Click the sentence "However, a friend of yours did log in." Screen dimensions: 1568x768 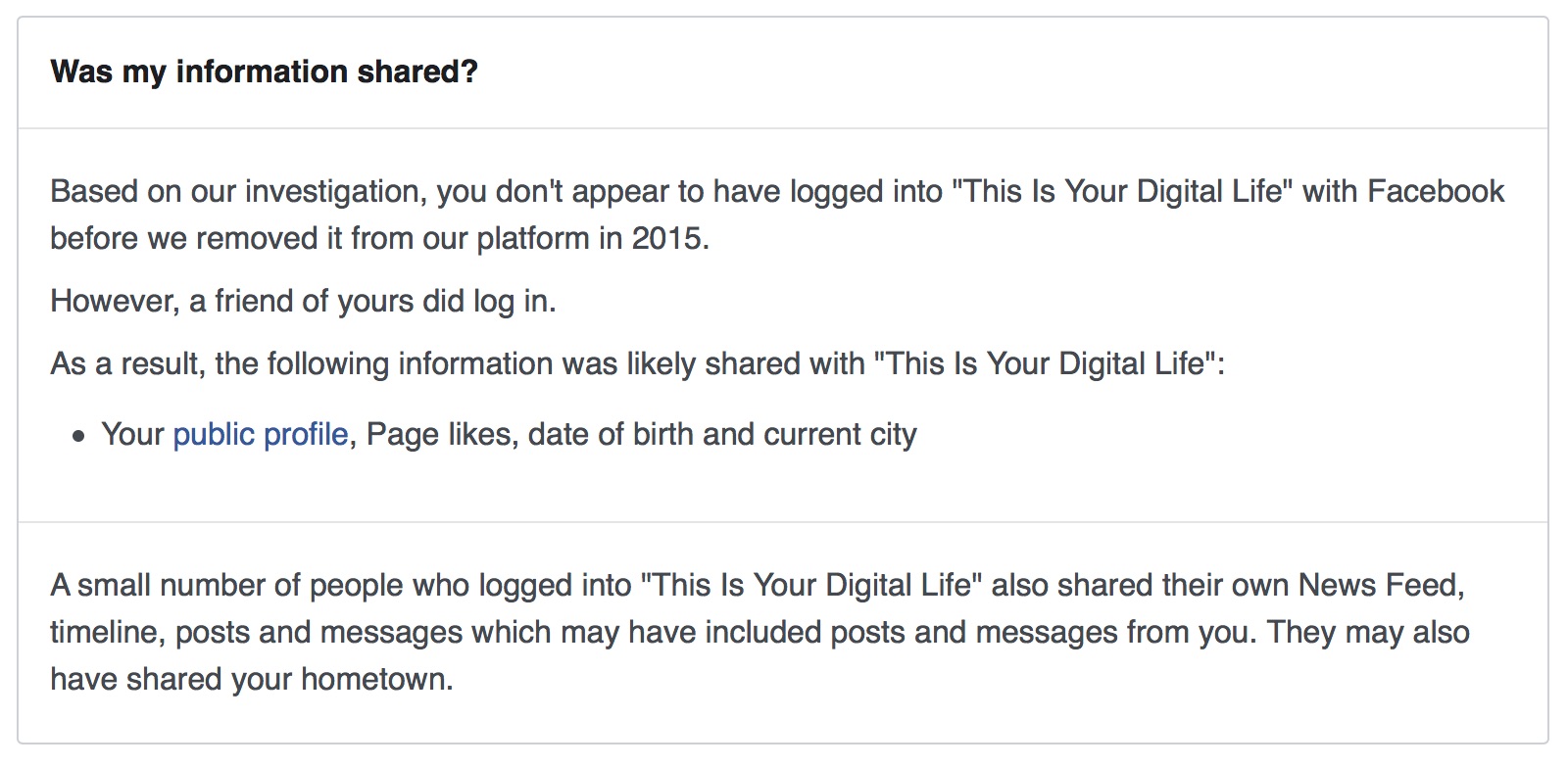click(303, 301)
